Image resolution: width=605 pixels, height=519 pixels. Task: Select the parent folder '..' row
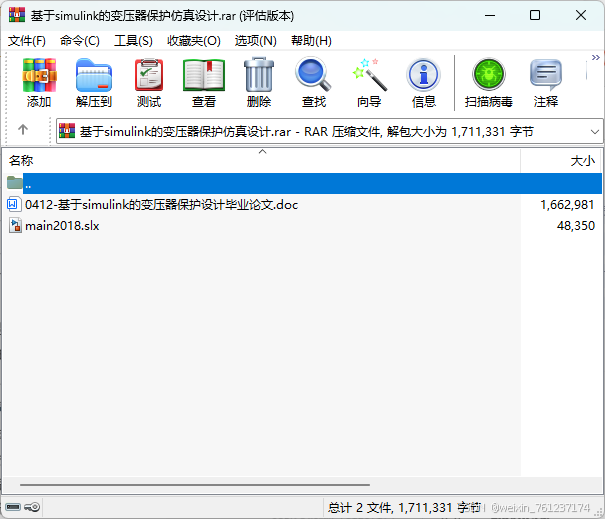304,184
